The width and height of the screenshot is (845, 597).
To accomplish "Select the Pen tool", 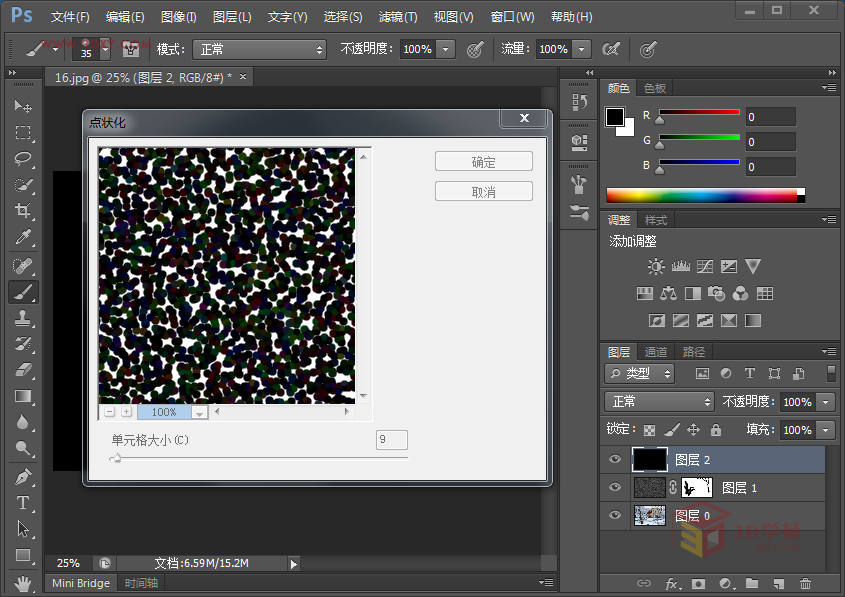I will pyautogui.click(x=23, y=476).
